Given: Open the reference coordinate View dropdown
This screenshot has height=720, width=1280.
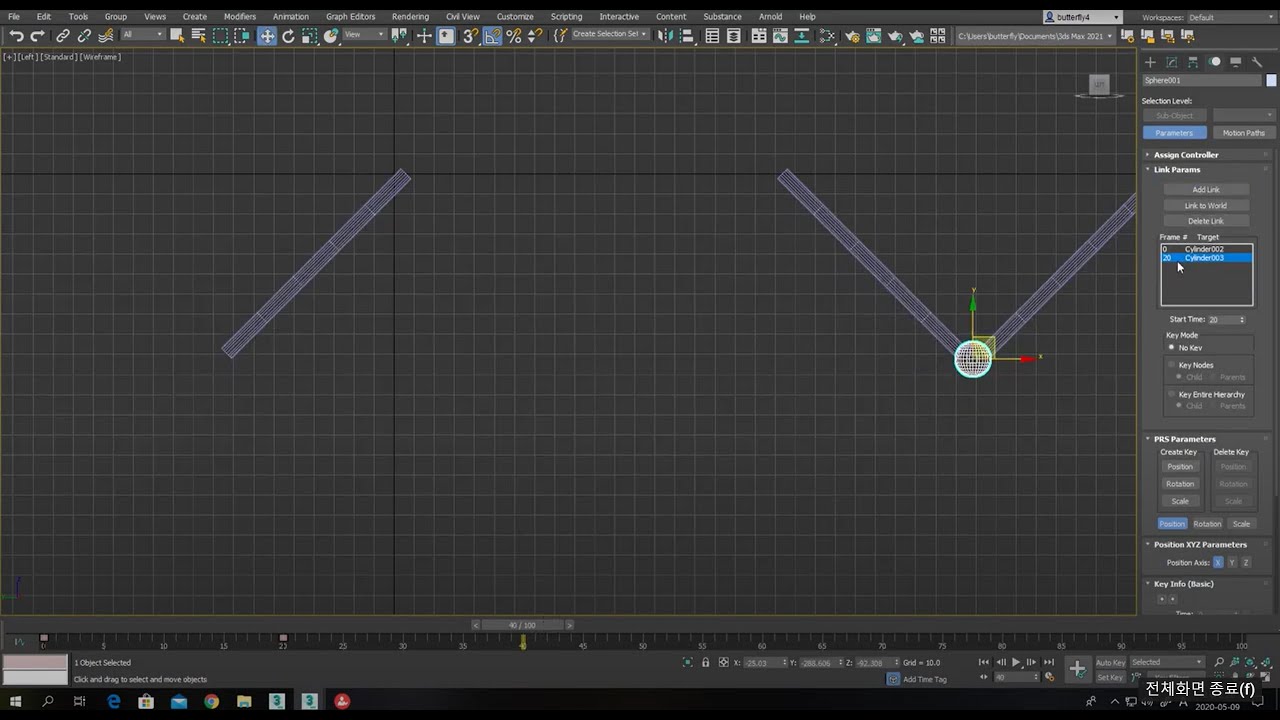Looking at the screenshot, I should pos(364,35).
